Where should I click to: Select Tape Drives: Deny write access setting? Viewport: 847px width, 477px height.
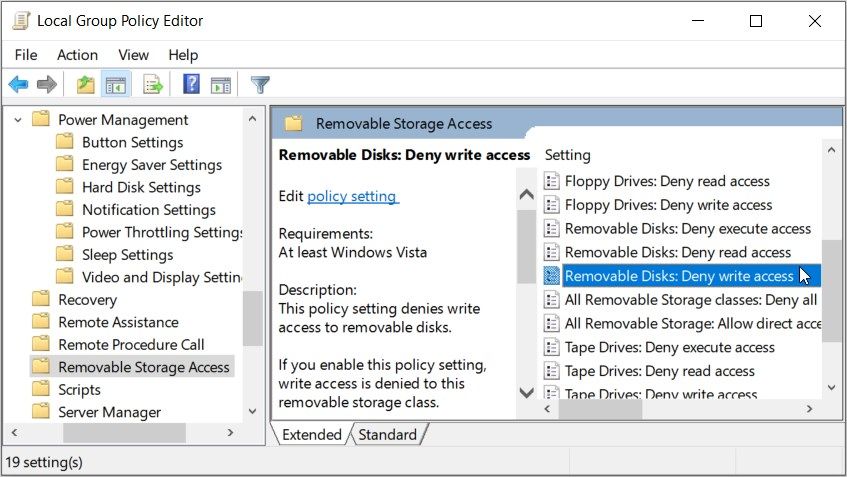pos(661,394)
